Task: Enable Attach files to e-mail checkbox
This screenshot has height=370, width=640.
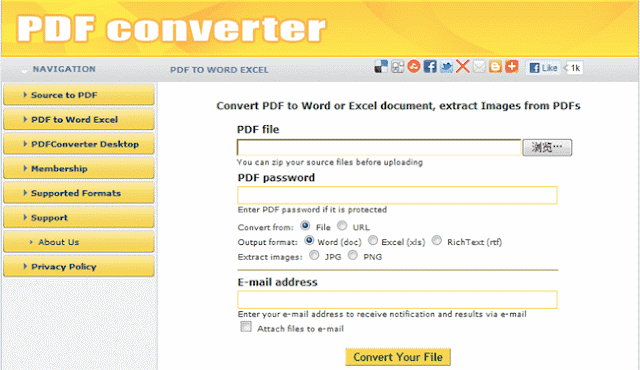Action: pyautogui.click(x=246, y=327)
